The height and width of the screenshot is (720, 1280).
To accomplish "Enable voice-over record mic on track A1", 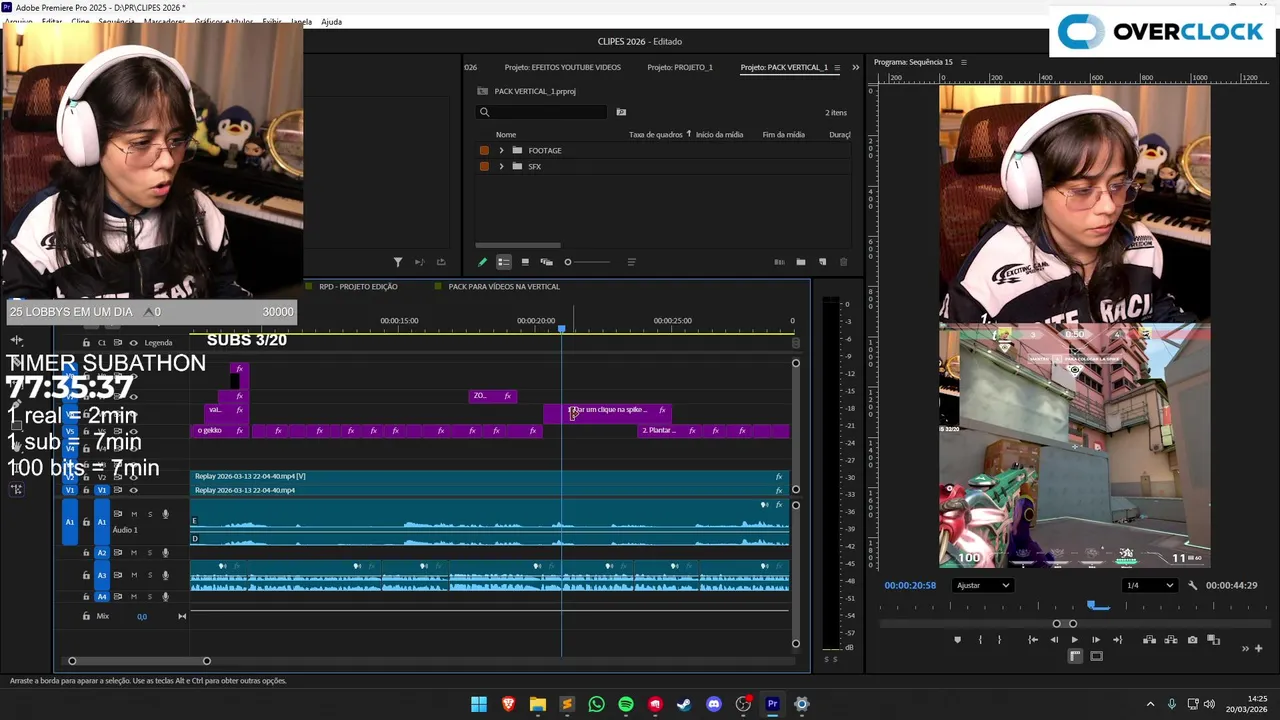I will [165, 514].
